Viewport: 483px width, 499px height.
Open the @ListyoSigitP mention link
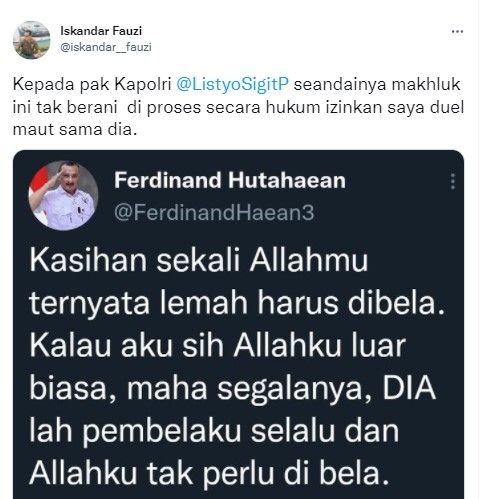tap(231, 84)
